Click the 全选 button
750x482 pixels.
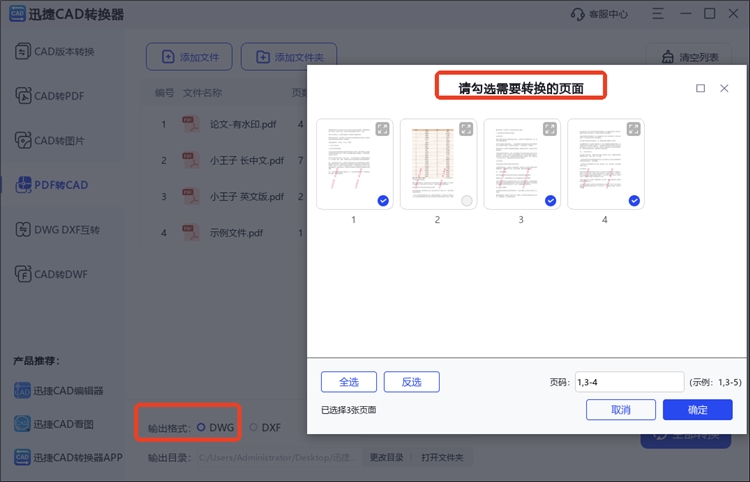point(349,382)
